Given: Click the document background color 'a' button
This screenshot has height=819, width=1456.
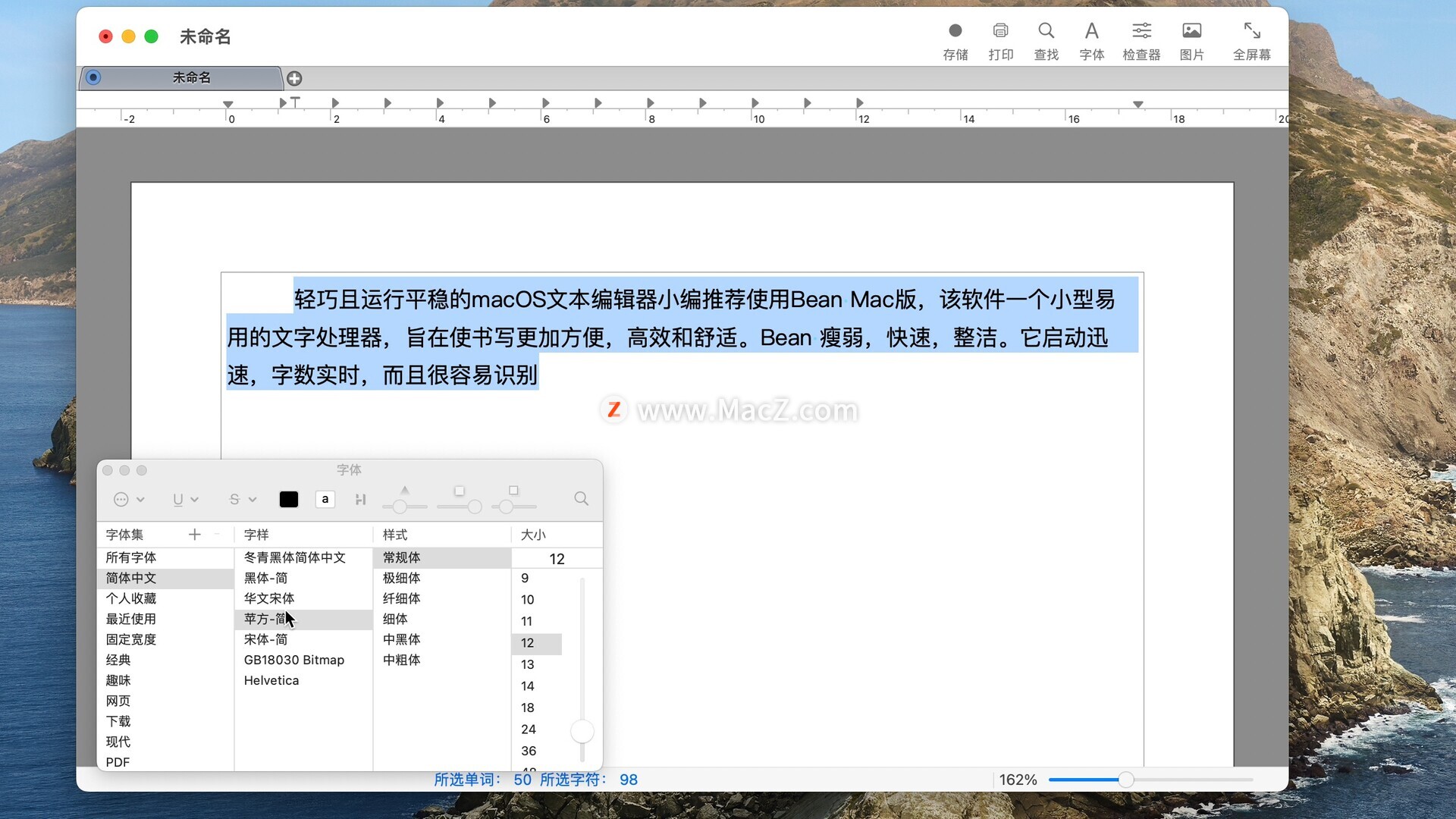Looking at the screenshot, I should coord(325,499).
